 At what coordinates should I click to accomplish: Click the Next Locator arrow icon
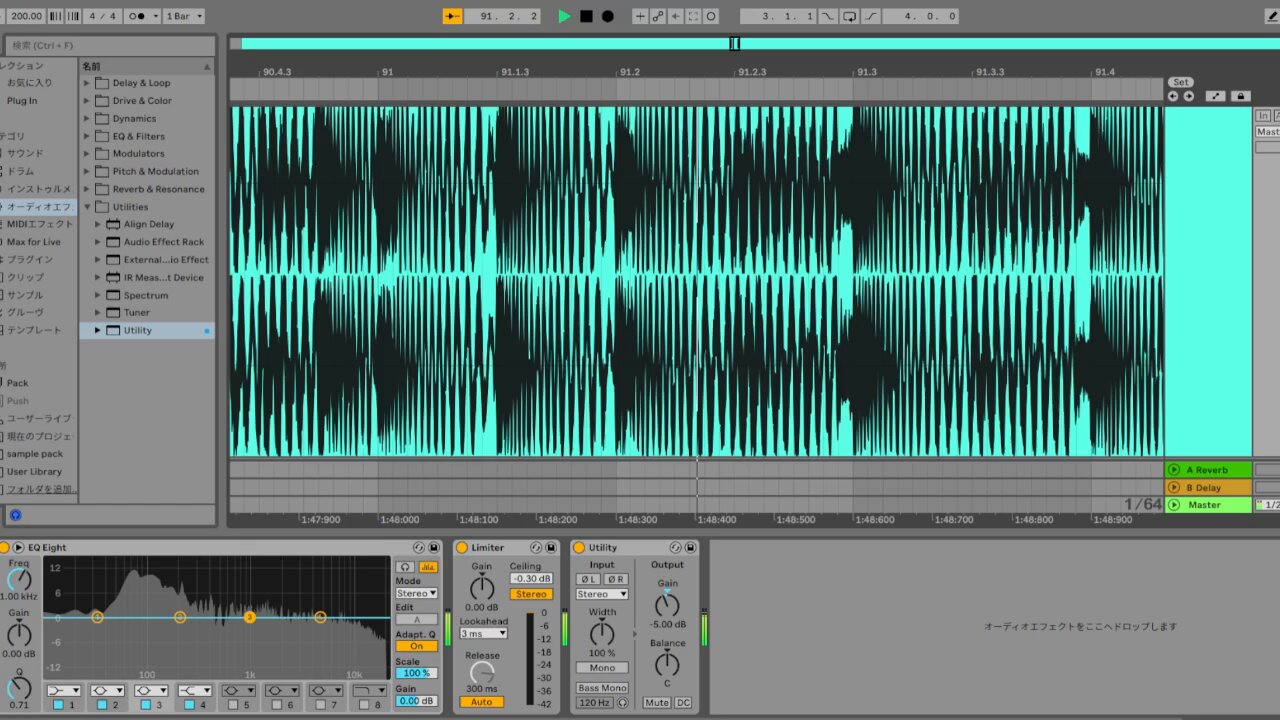pos(1189,96)
